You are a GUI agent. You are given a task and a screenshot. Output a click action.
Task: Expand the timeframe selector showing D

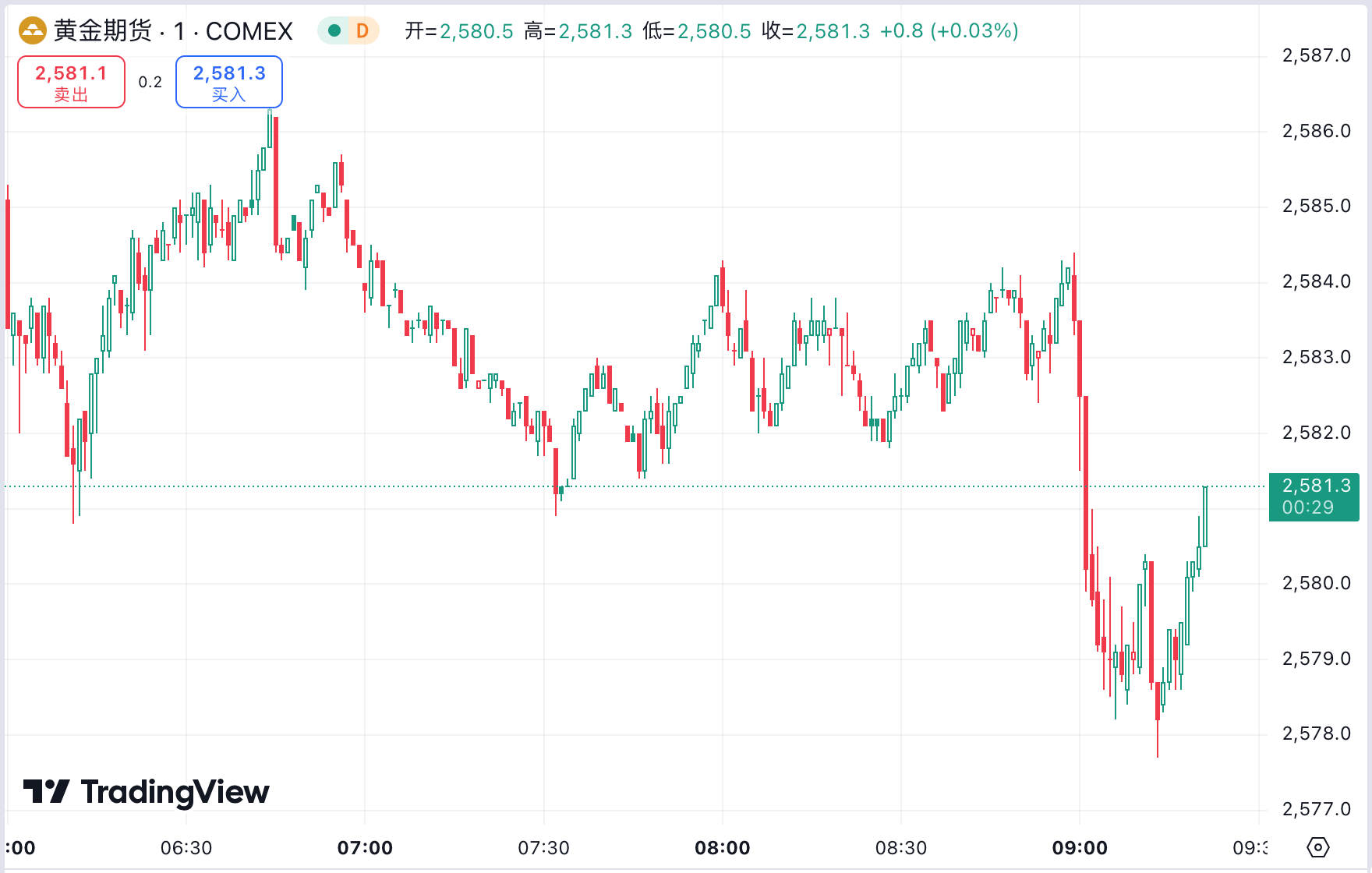(x=361, y=30)
